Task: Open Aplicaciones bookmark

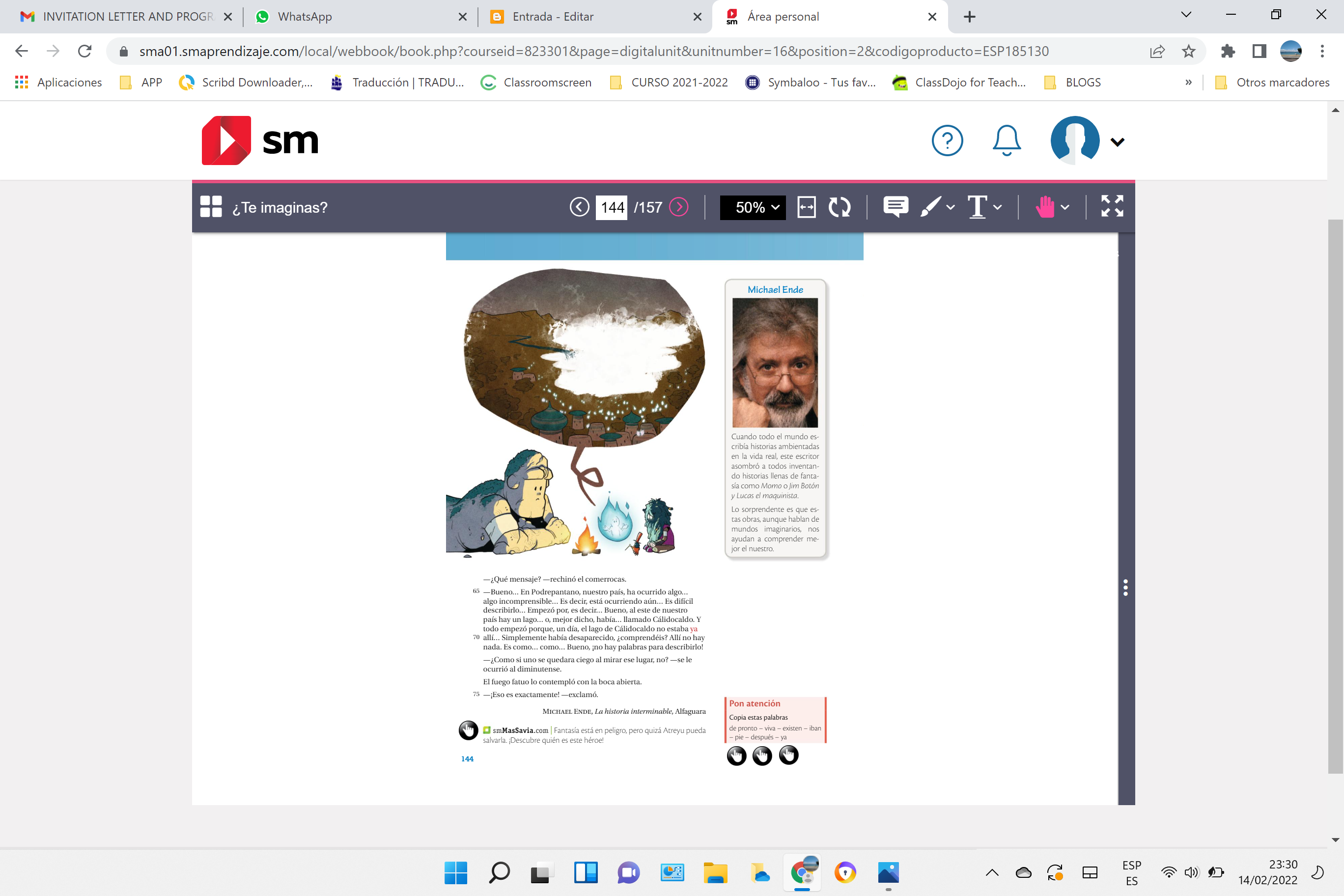Action: pos(58,83)
